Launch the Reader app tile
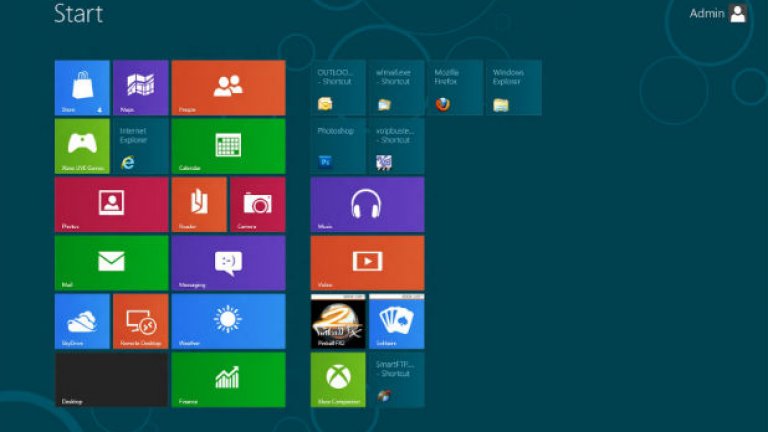 pyautogui.click(x=199, y=204)
